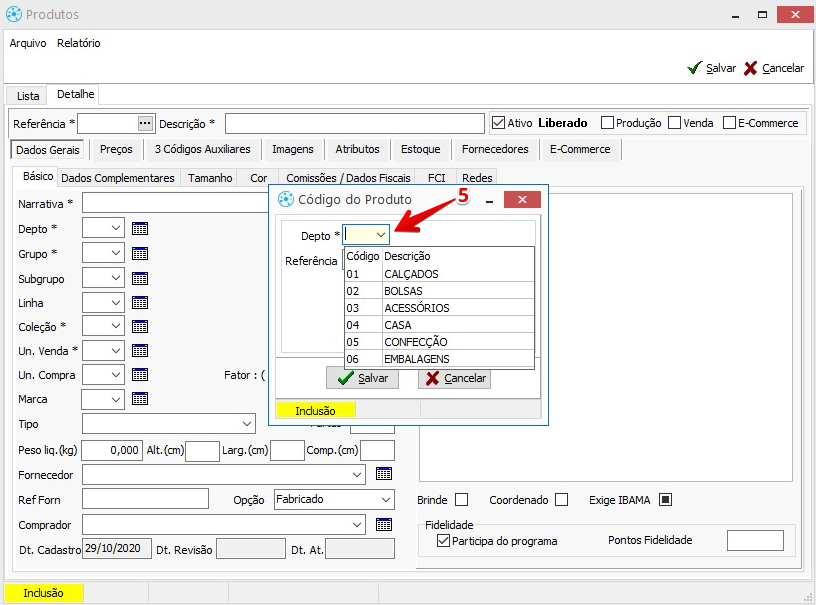
Task: Open the Tipo dropdown
Action: [247, 424]
